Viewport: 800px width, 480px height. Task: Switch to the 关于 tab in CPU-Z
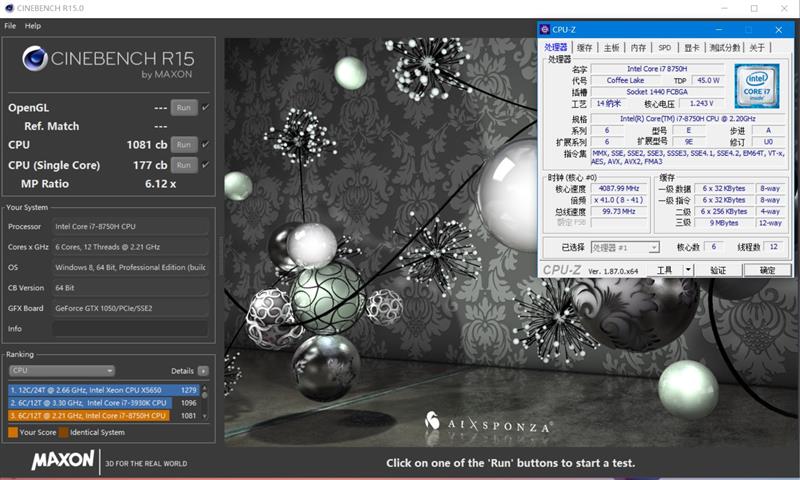pyautogui.click(x=757, y=47)
